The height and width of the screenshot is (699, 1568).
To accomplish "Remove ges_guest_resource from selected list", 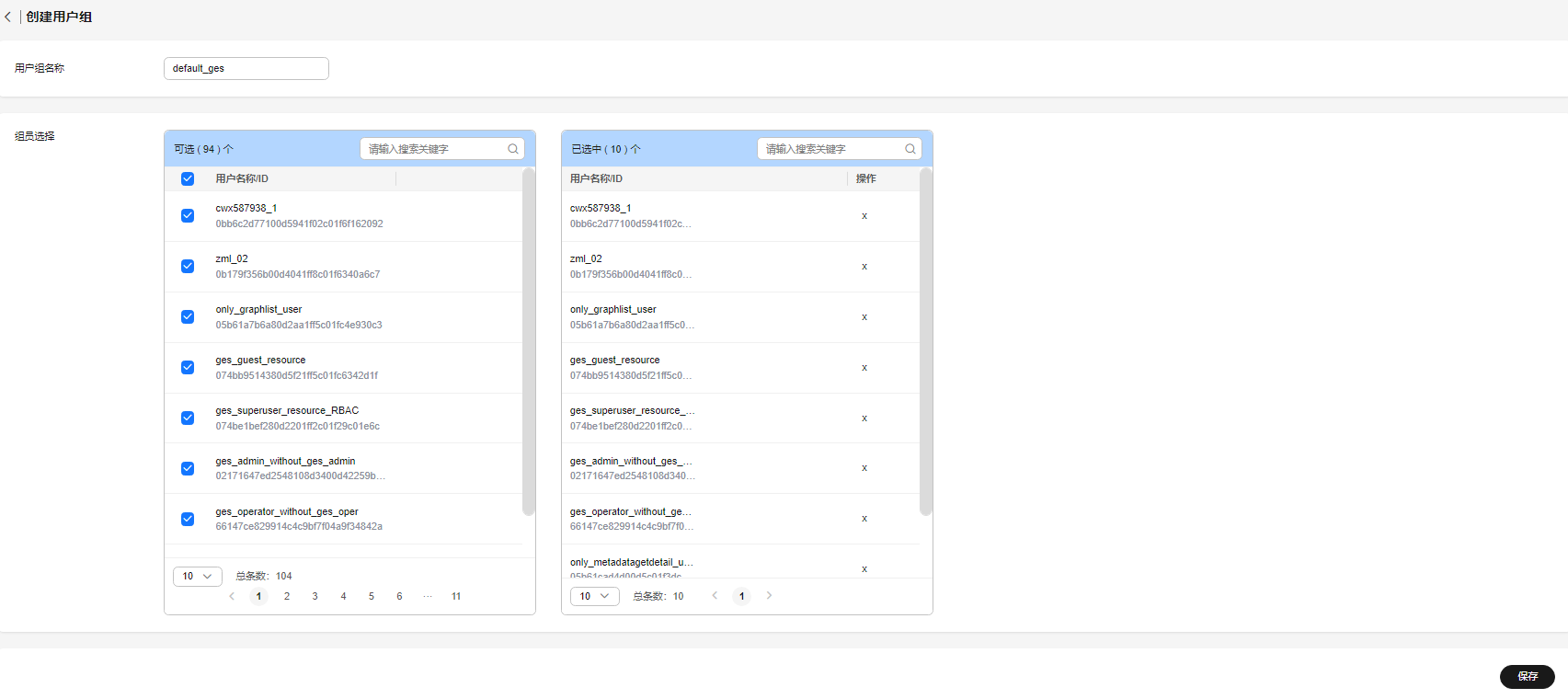I will (864, 368).
